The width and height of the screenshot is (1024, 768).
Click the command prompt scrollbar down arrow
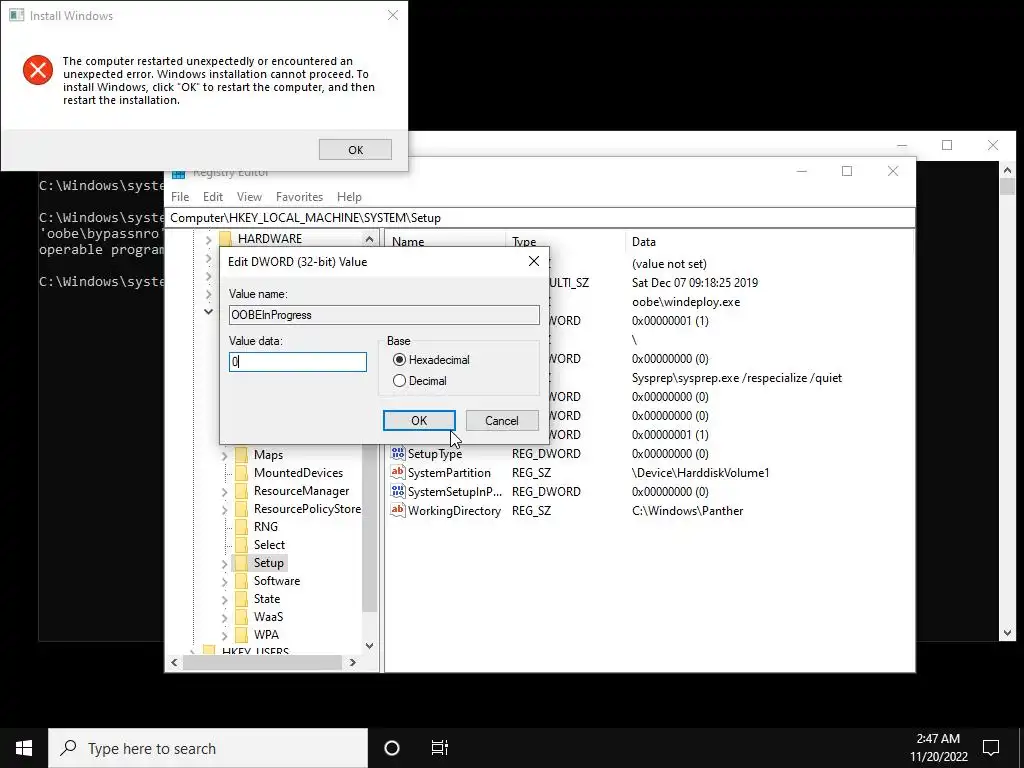click(1007, 632)
